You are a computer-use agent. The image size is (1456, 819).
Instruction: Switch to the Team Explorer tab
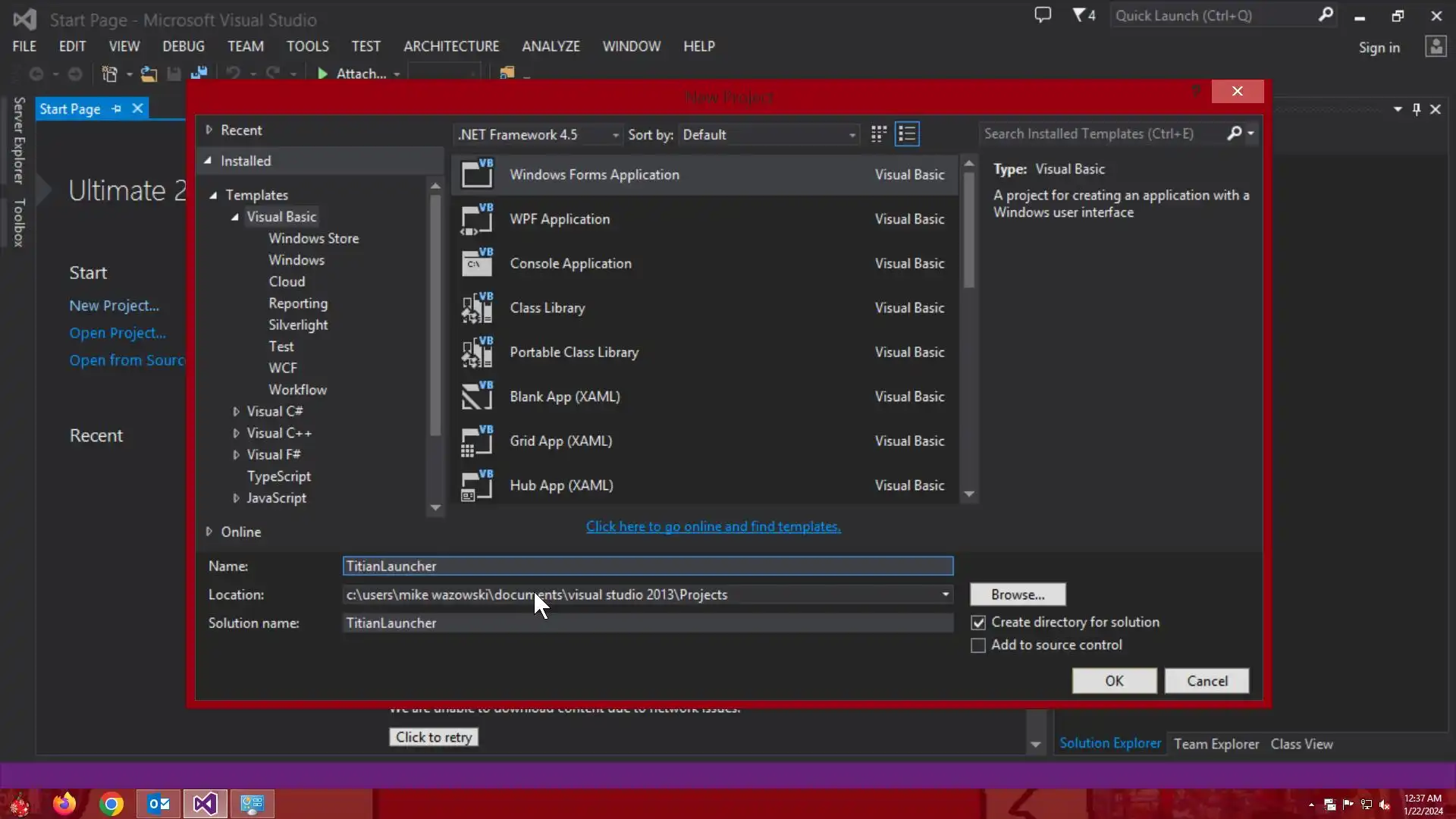point(1216,744)
